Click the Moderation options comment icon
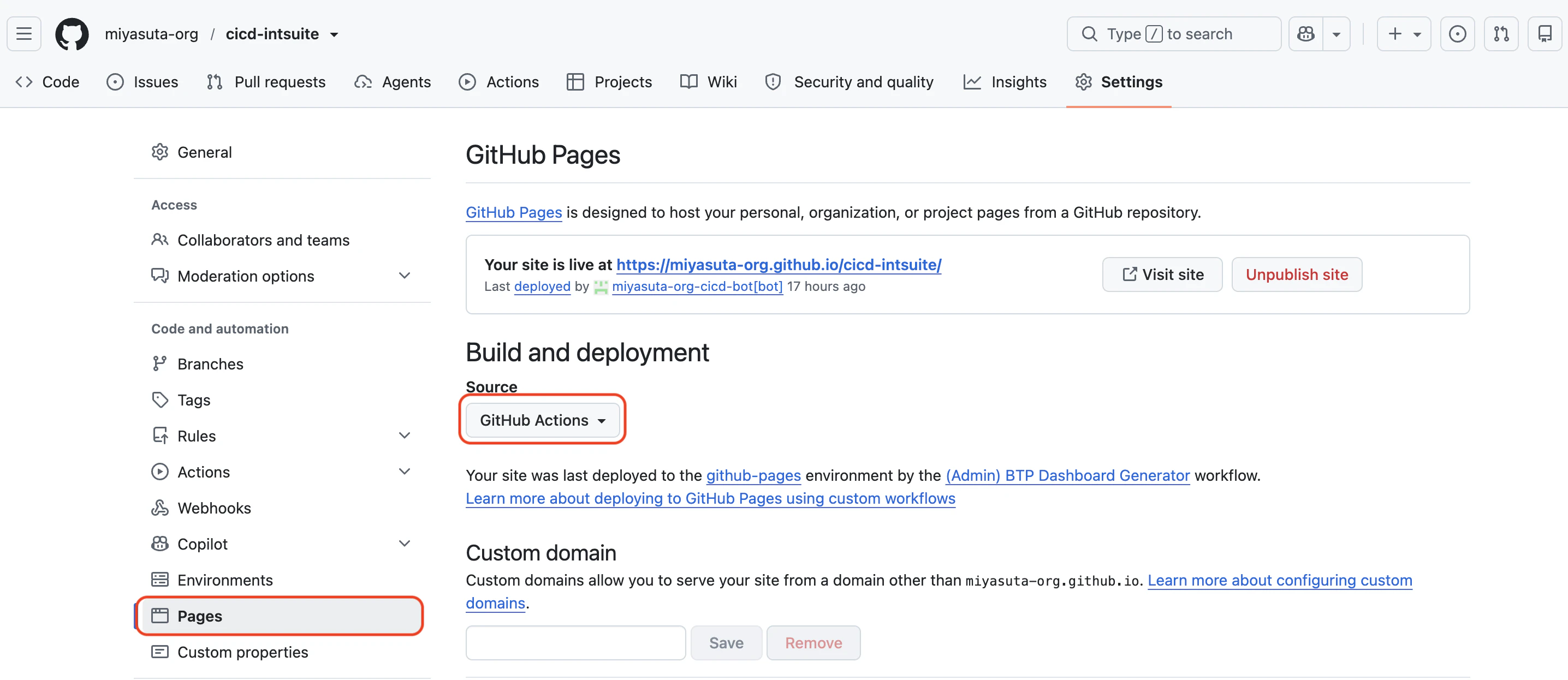Viewport: 1568px width, 680px height. [160, 276]
